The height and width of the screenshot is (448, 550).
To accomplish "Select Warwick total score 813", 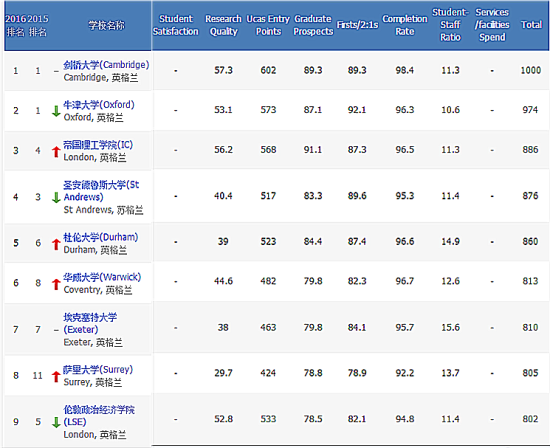I will [x=530, y=281].
